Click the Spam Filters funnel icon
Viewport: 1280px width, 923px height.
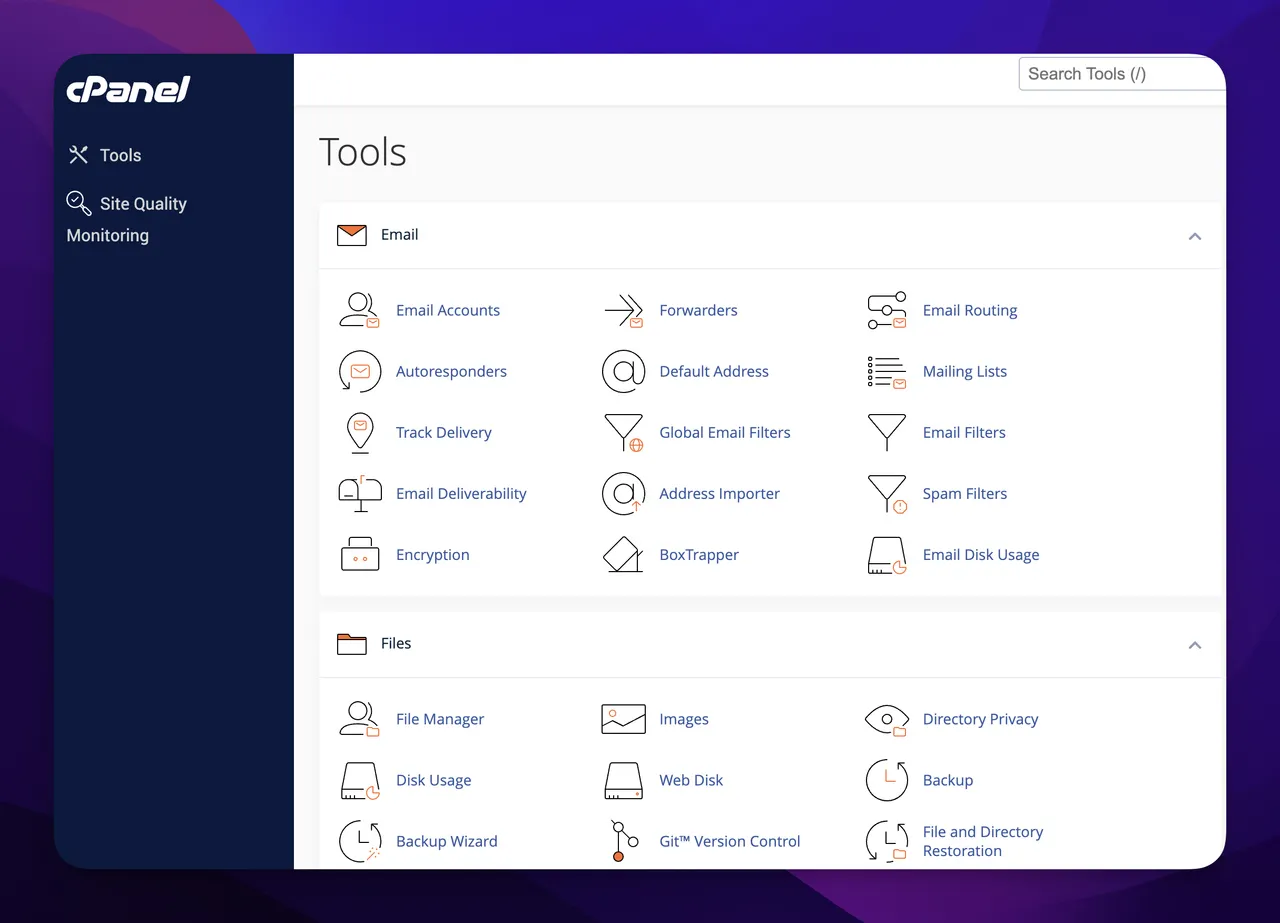(x=887, y=494)
